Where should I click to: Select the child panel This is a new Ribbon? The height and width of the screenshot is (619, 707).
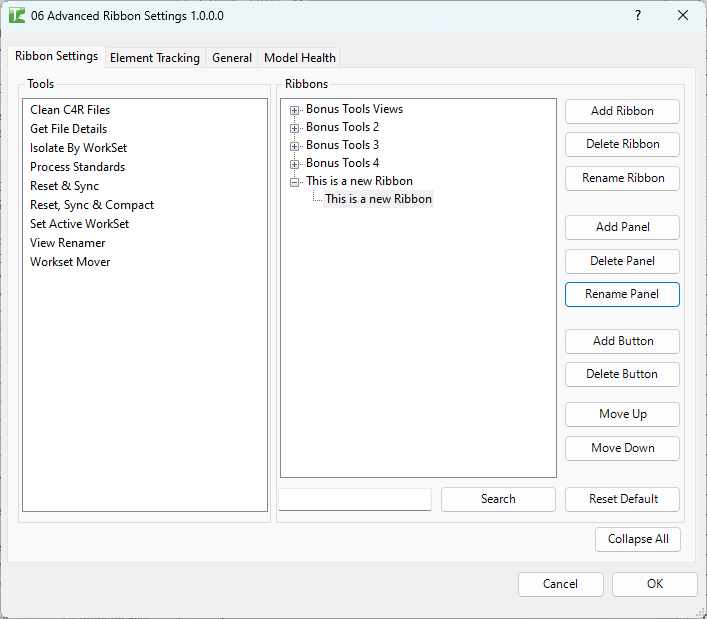[378, 199]
